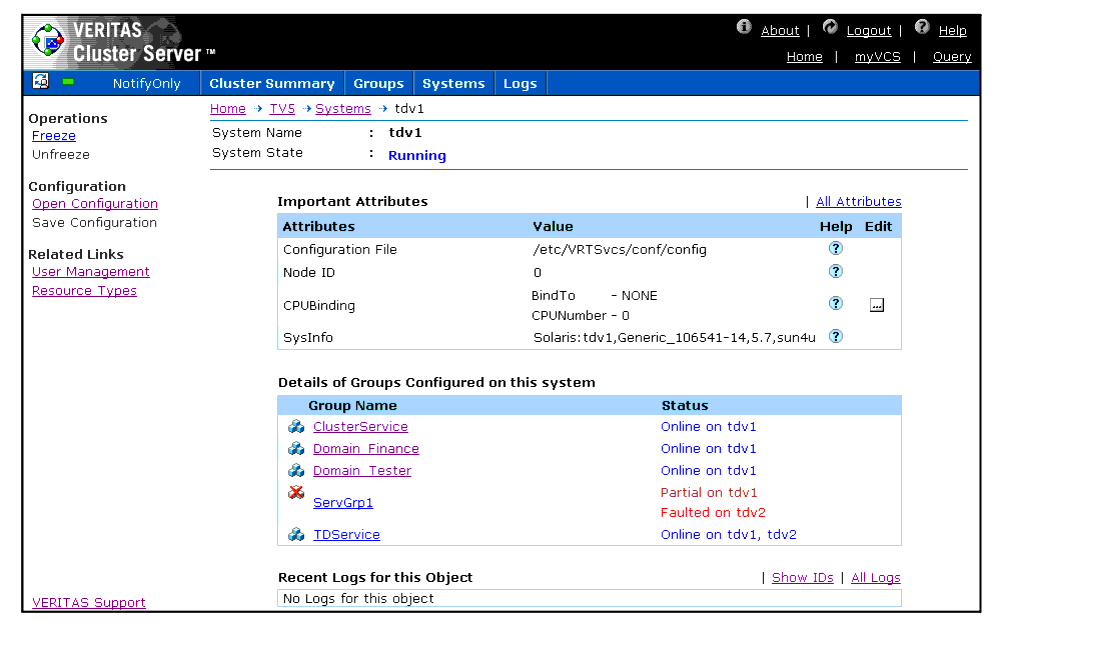
Task: View All Attributes link
Action: tap(858, 202)
